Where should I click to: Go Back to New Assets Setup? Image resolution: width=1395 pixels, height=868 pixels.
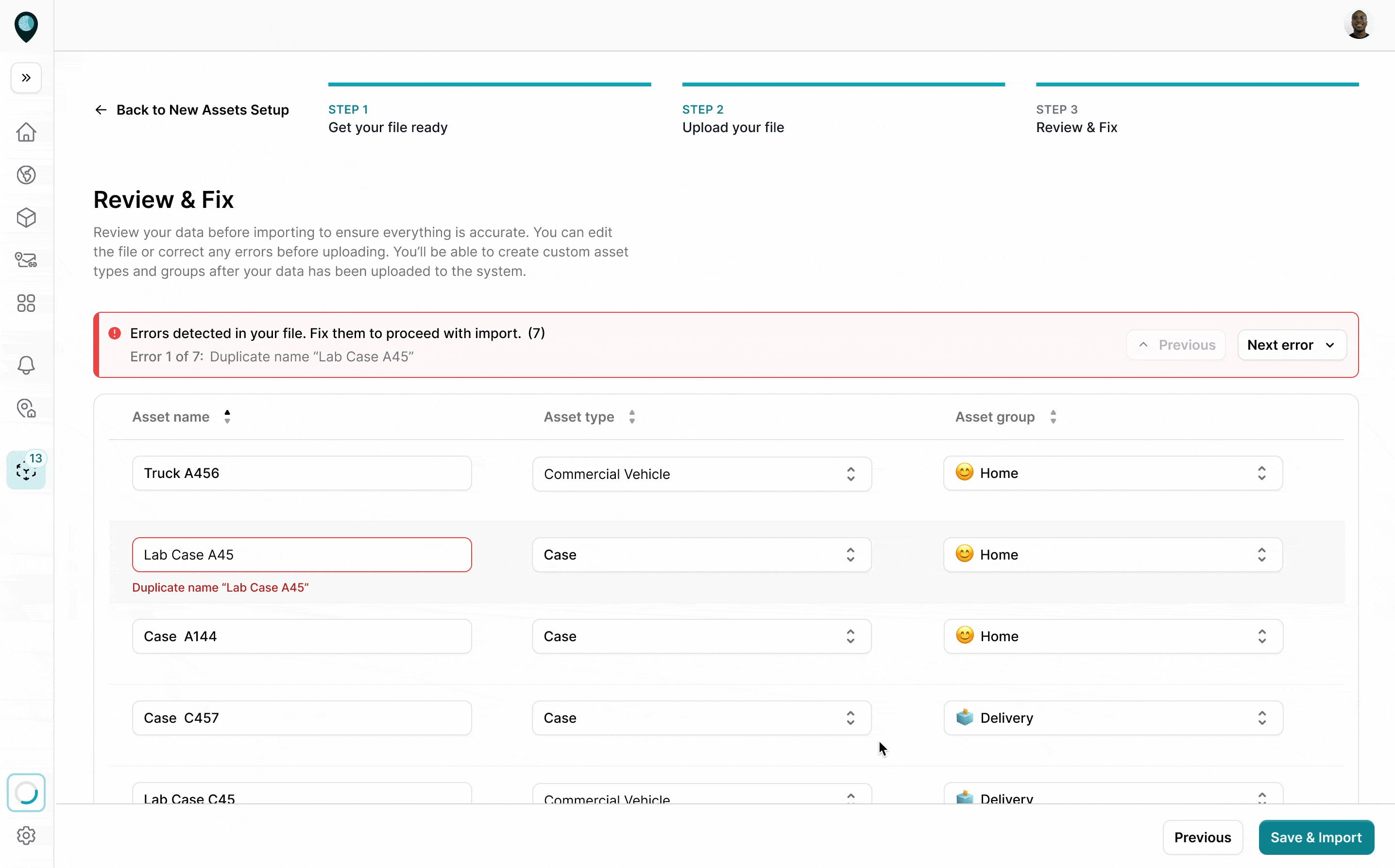tap(191, 110)
